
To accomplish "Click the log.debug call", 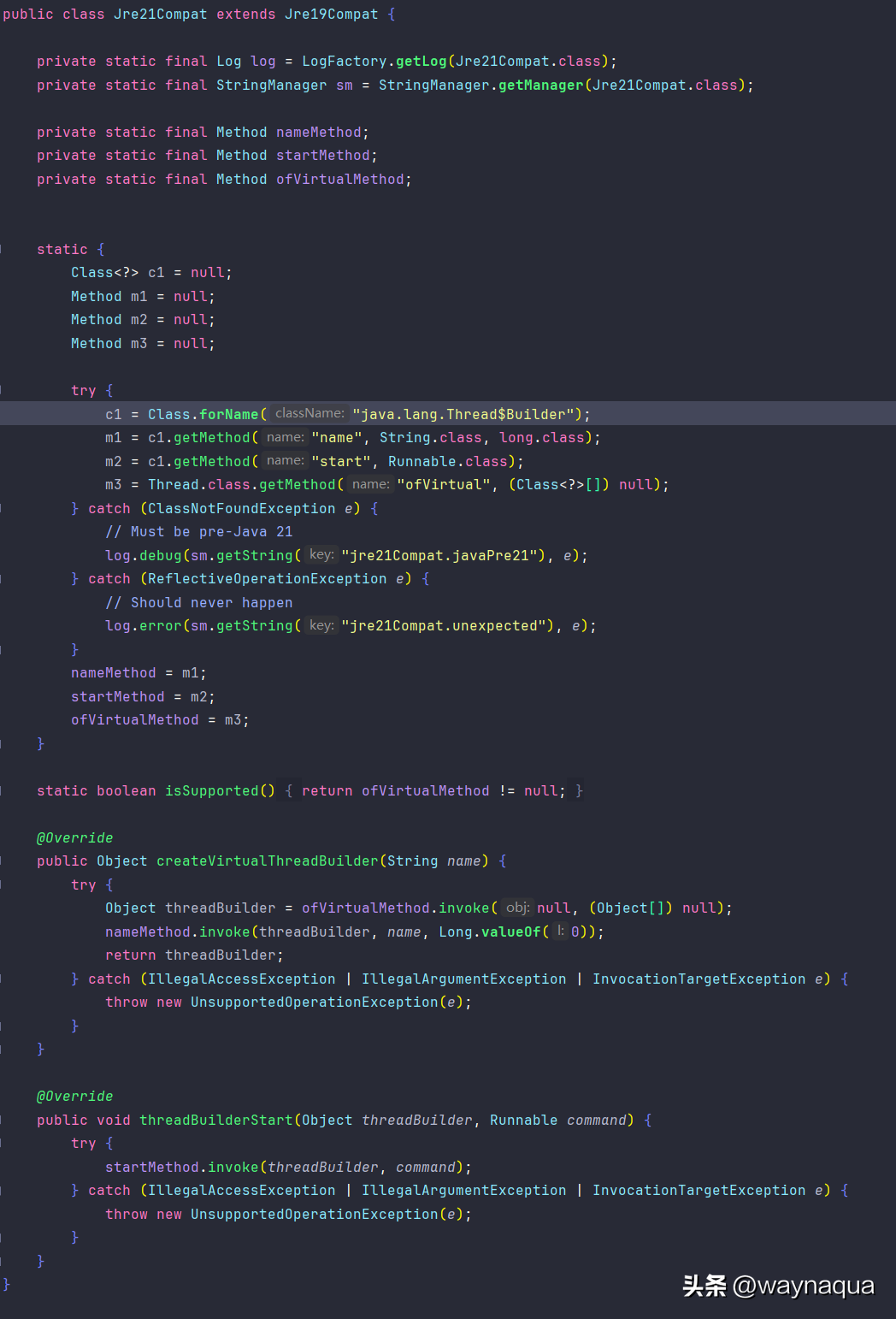I will (x=144, y=556).
